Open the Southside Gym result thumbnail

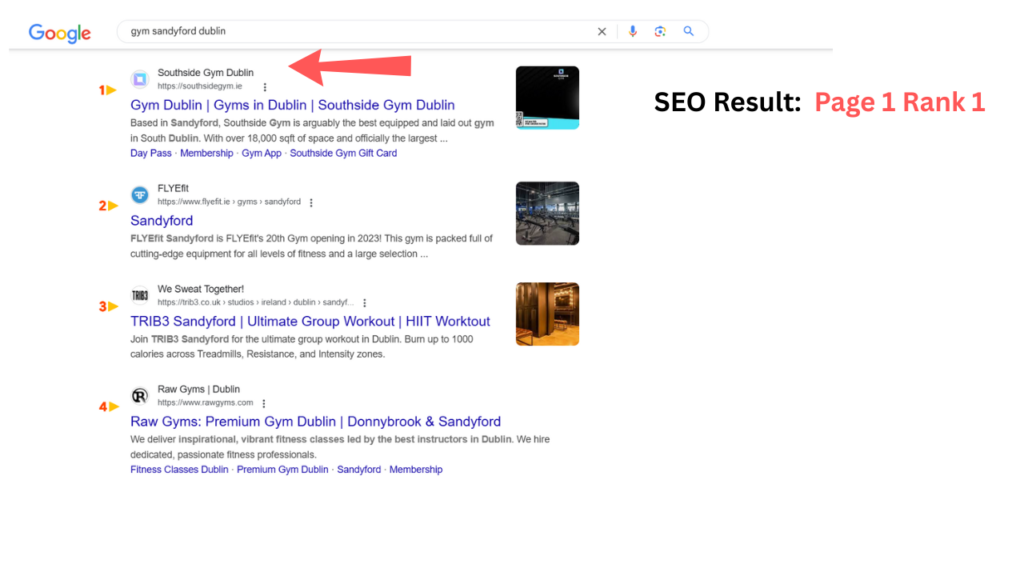click(x=547, y=96)
